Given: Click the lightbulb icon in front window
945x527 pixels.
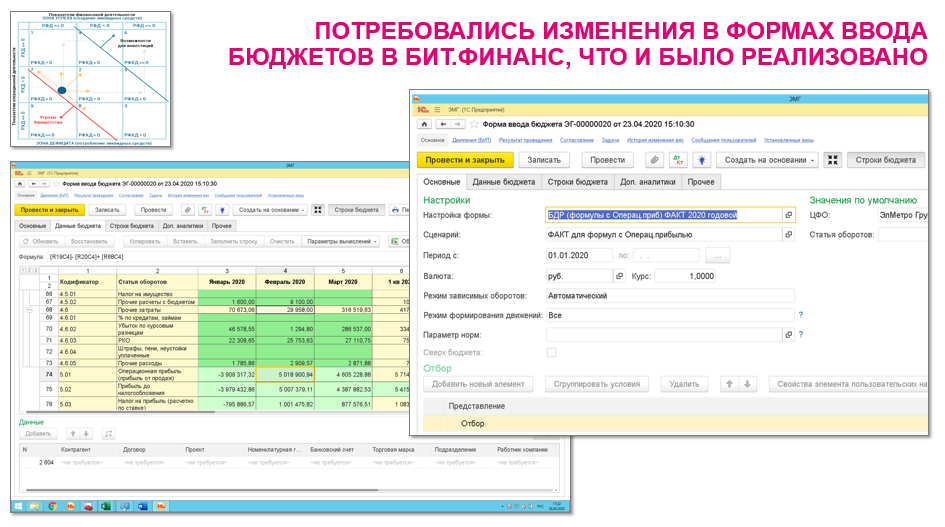Looking at the screenshot, I should pos(702,160).
